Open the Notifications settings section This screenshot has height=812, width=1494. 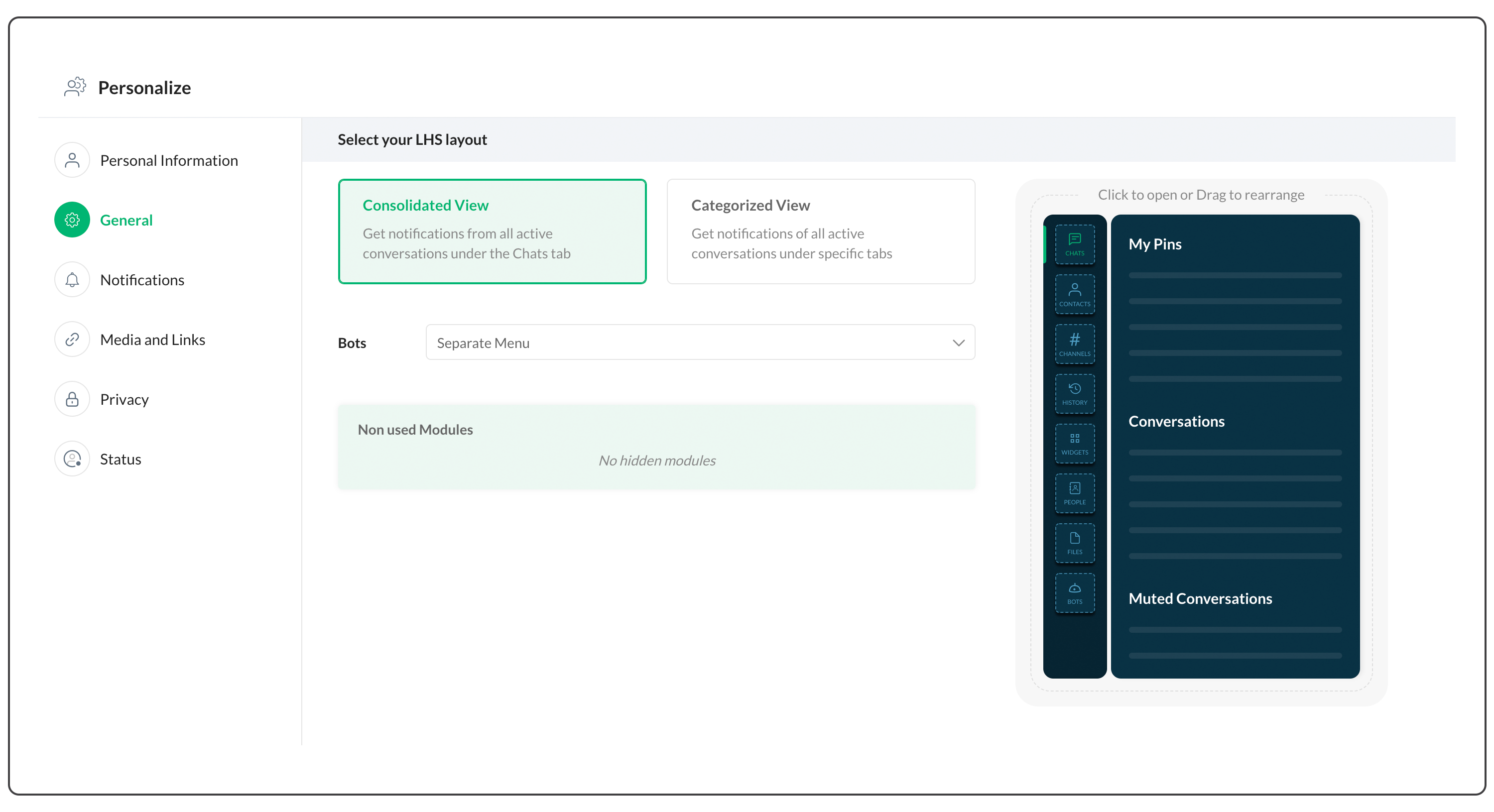pyautogui.click(x=142, y=280)
